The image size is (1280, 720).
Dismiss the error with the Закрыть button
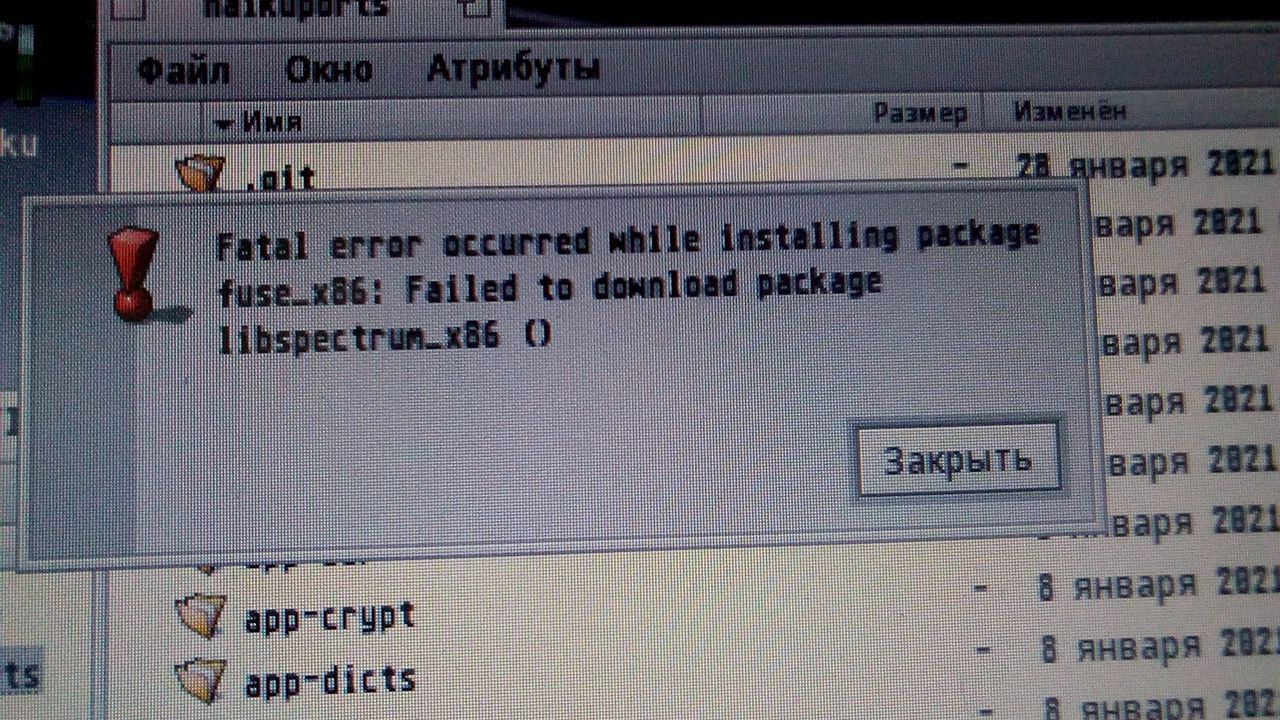coord(958,459)
